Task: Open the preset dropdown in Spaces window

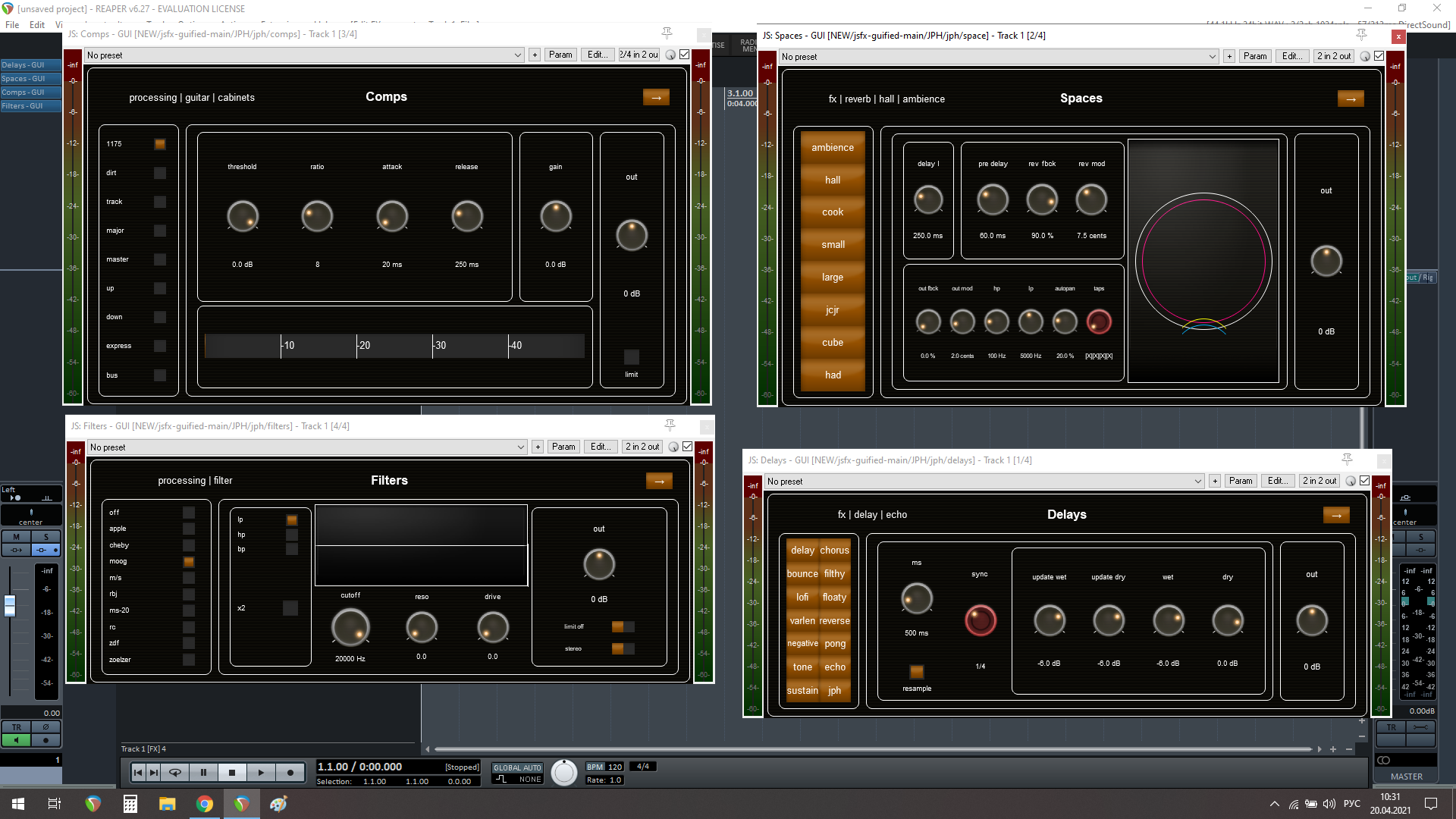Action: [999, 56]
